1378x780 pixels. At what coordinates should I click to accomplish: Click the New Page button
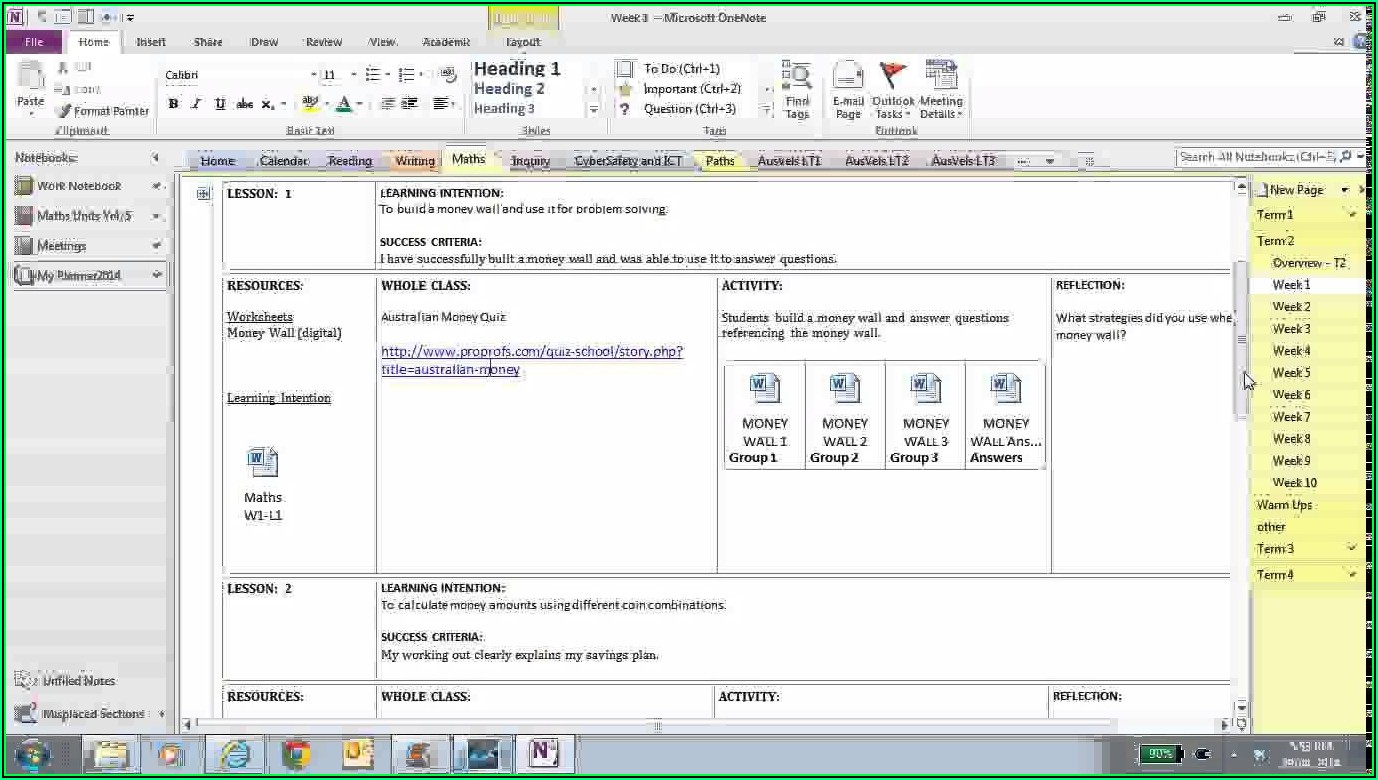point(1295,190)
